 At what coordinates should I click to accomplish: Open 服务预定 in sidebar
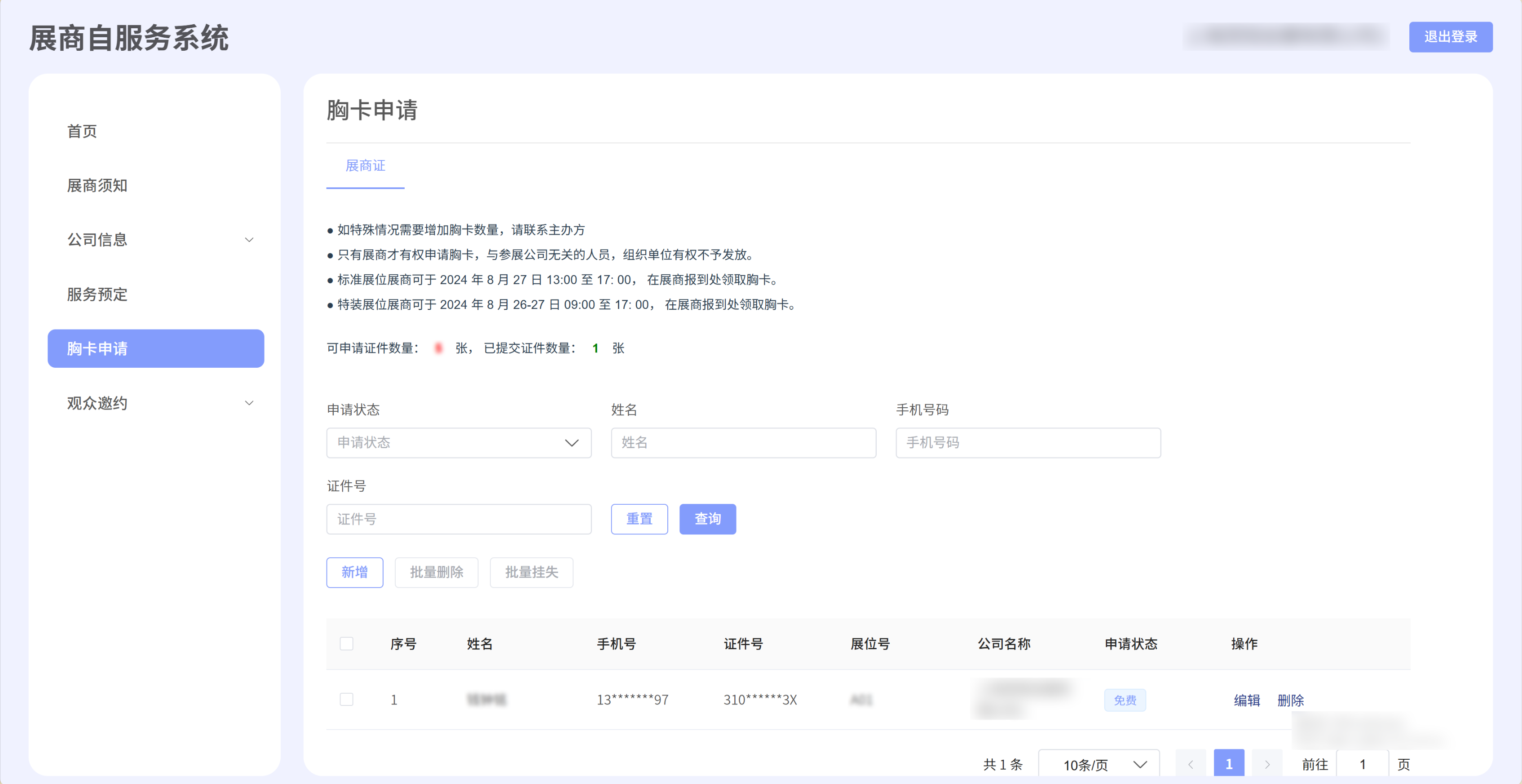(x=97, y=294)
